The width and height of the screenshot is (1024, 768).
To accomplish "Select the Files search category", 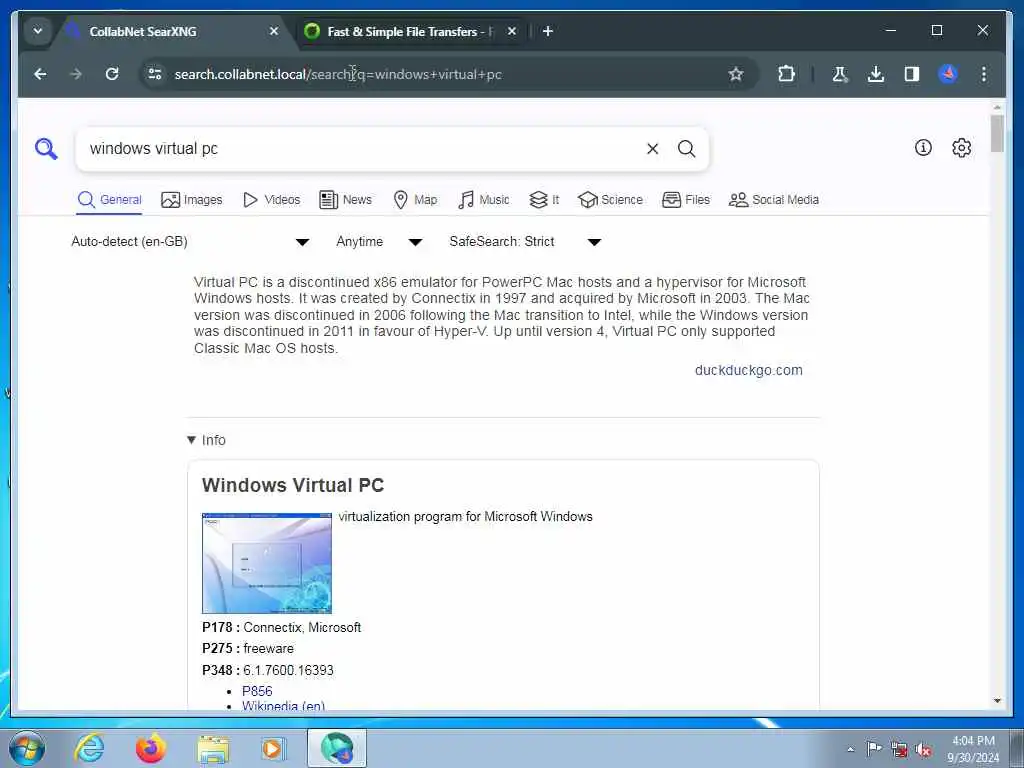I will (x=686, y=200).
